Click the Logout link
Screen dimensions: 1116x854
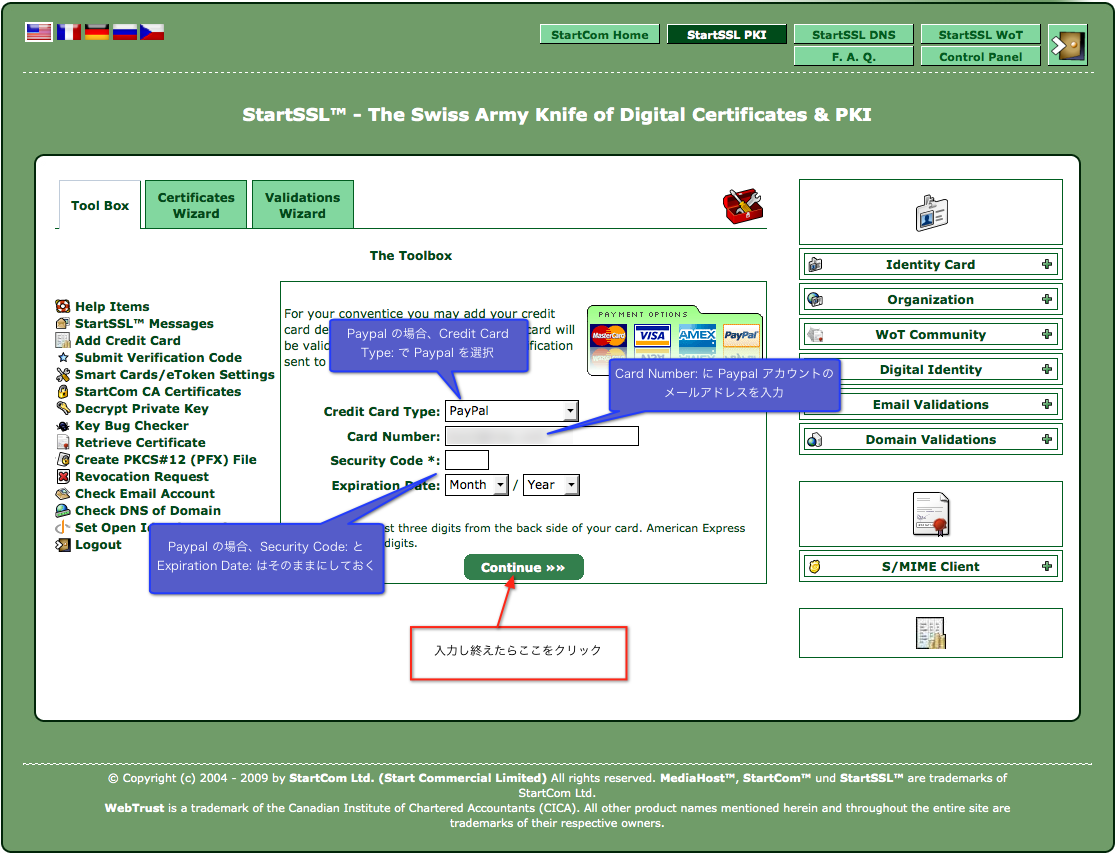[98, 545]
